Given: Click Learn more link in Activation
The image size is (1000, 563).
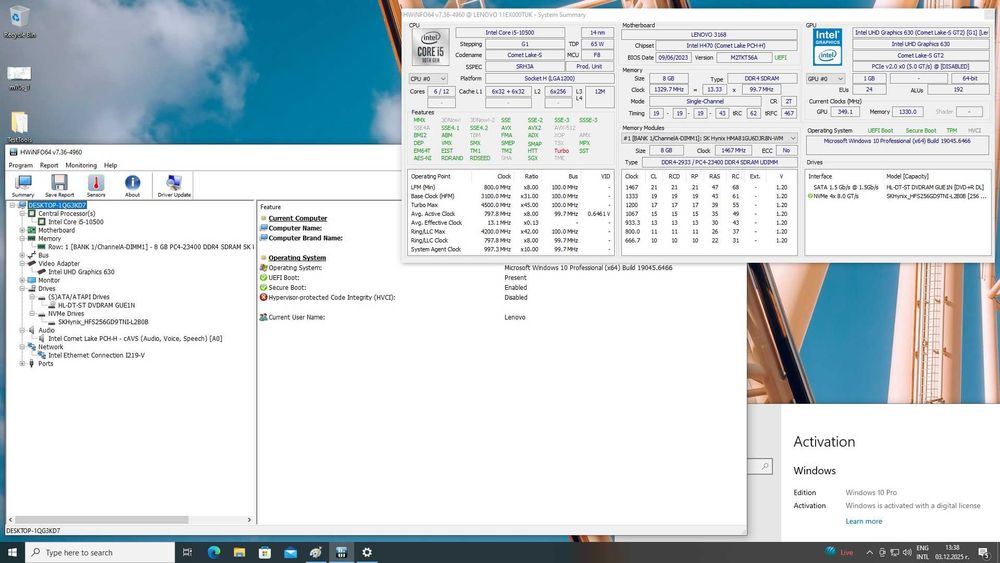Looking at the screenshot, I should (864, 521).
